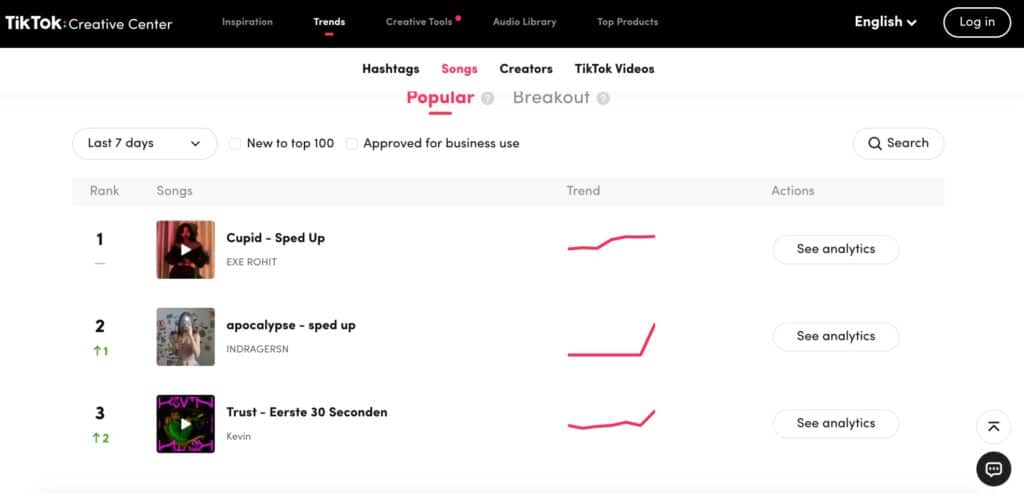Click the apocalypse - sped up trend chart
Screen dimensions: 1024x494
coord(611,340)
